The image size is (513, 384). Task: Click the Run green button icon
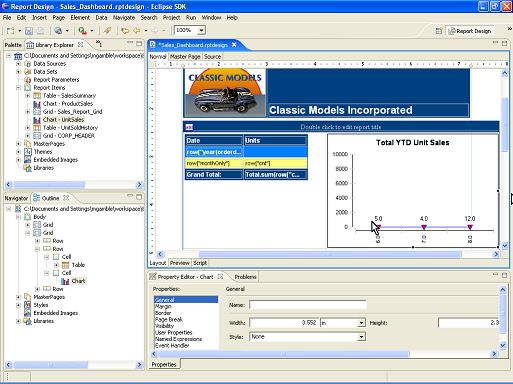82,31
